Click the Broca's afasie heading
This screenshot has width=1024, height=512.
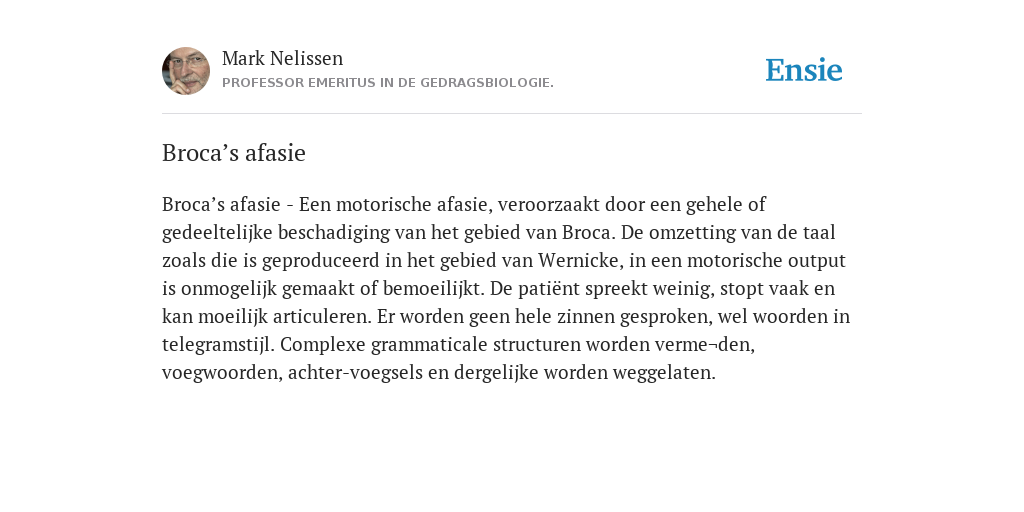click(234, 153)
